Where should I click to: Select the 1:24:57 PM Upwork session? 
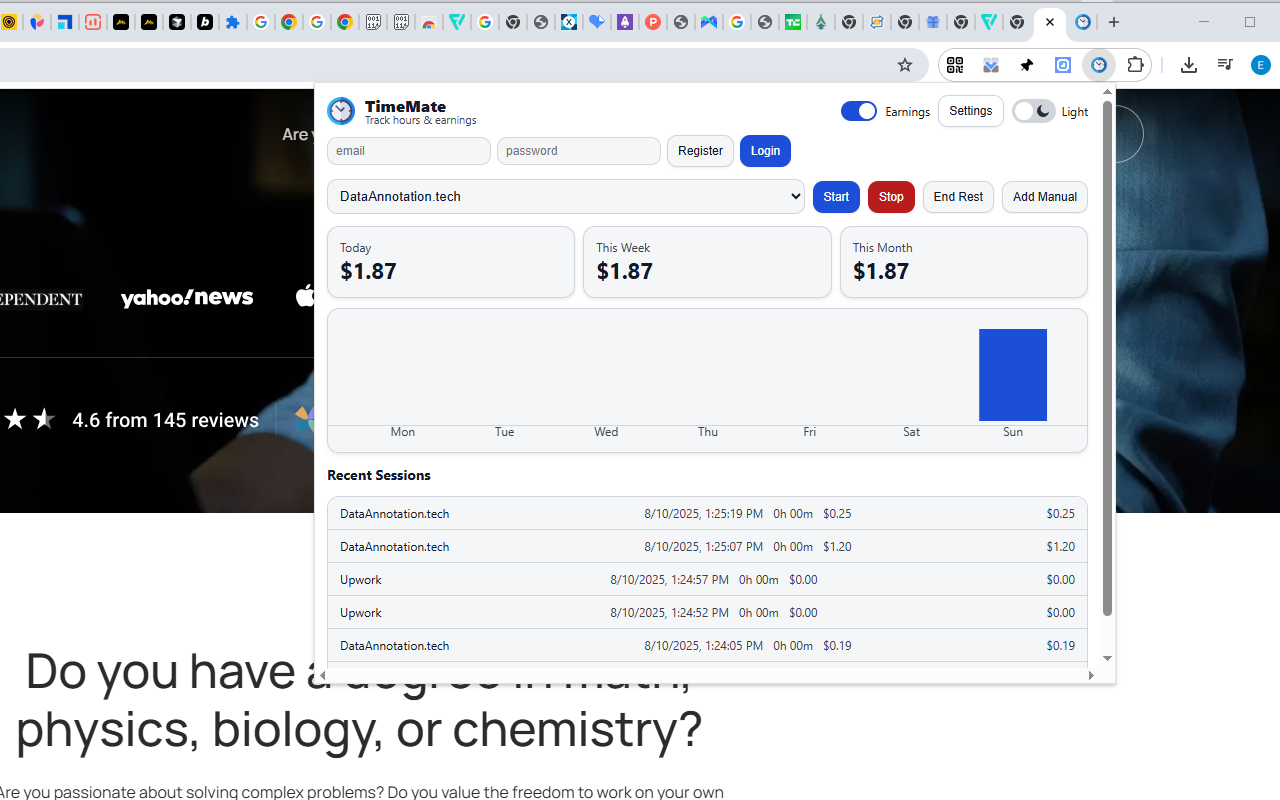(x=707, y=580)
